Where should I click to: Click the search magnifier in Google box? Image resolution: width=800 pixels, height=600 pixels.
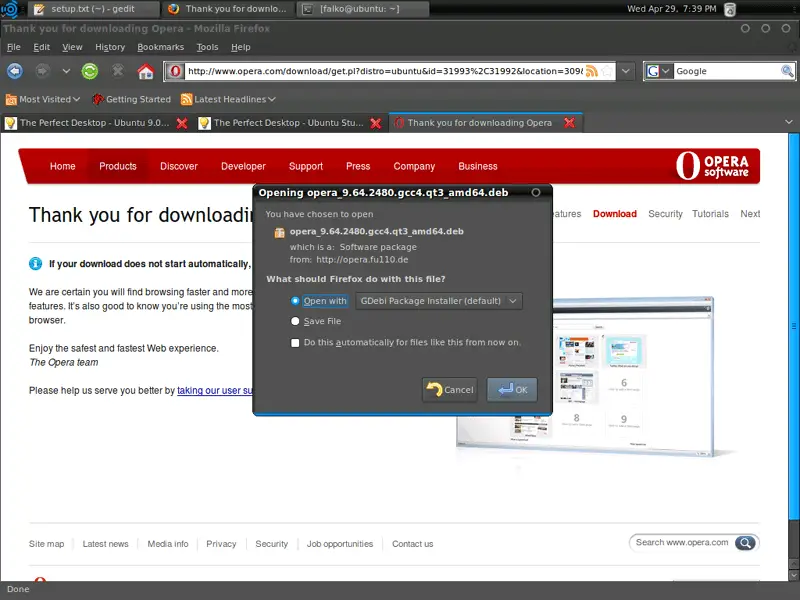pyautogui.click(x=787, y=71)
